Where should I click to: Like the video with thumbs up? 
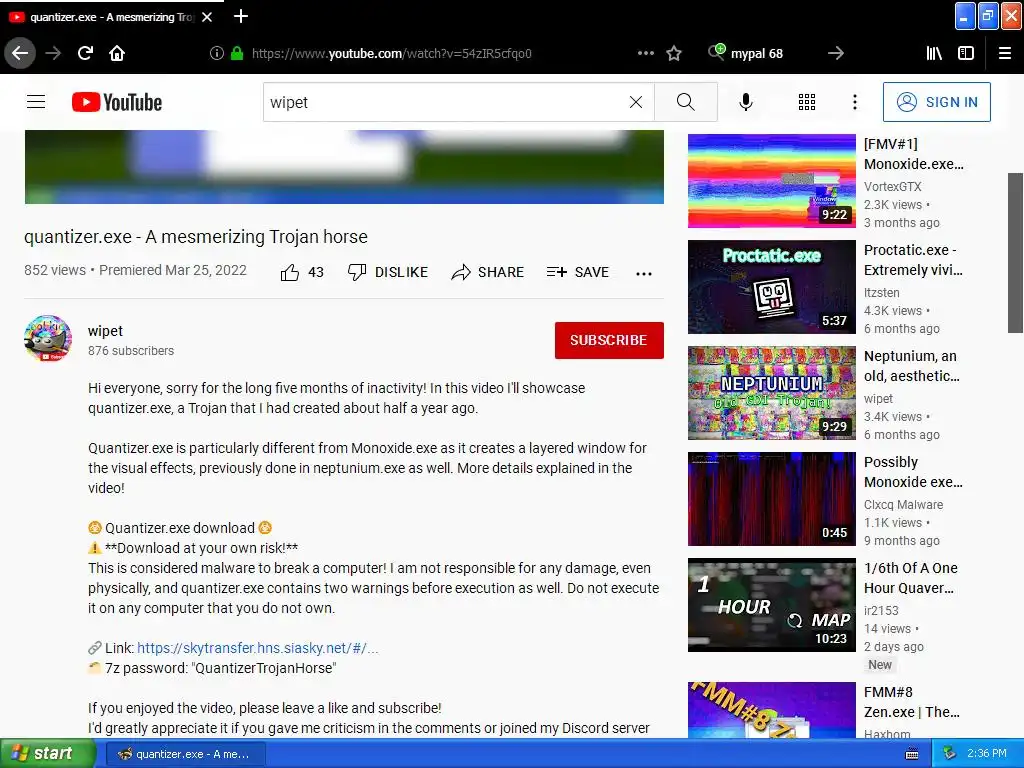(302, 272)
